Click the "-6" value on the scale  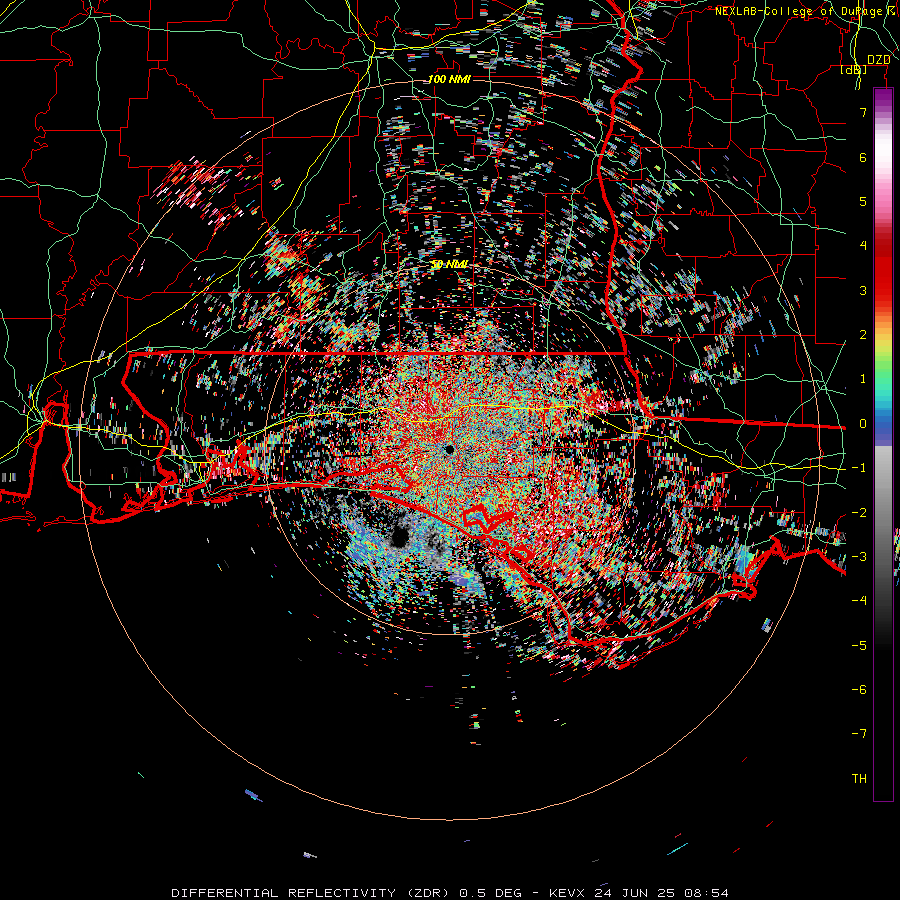(x=859, y=690)
